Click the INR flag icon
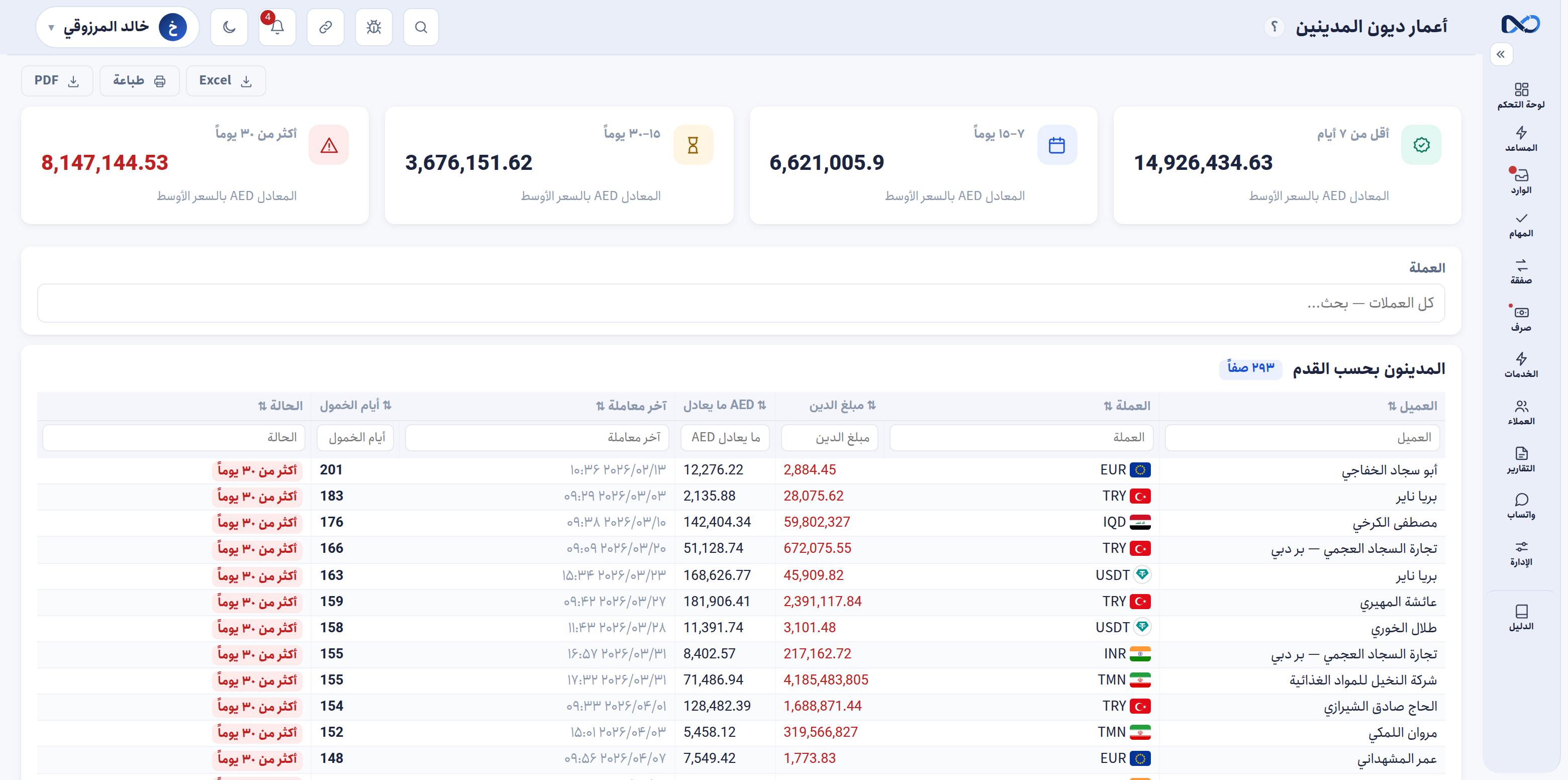 1139,653
